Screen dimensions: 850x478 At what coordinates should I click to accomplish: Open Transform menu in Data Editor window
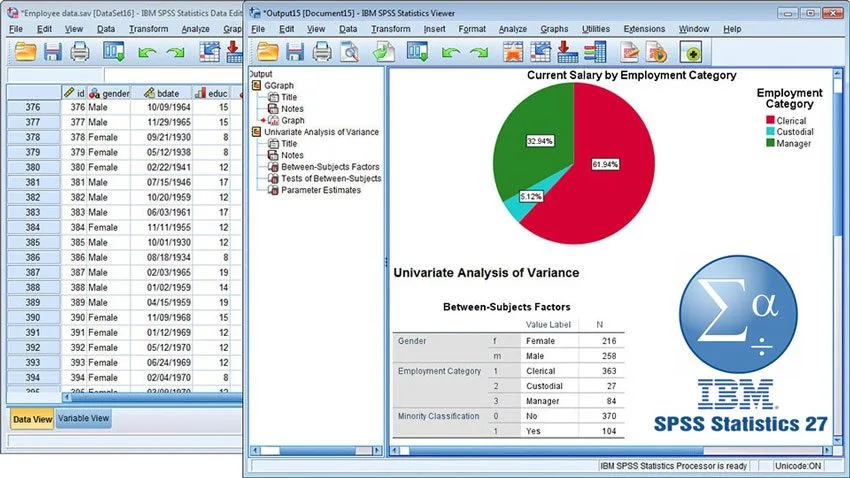point(149,29)
